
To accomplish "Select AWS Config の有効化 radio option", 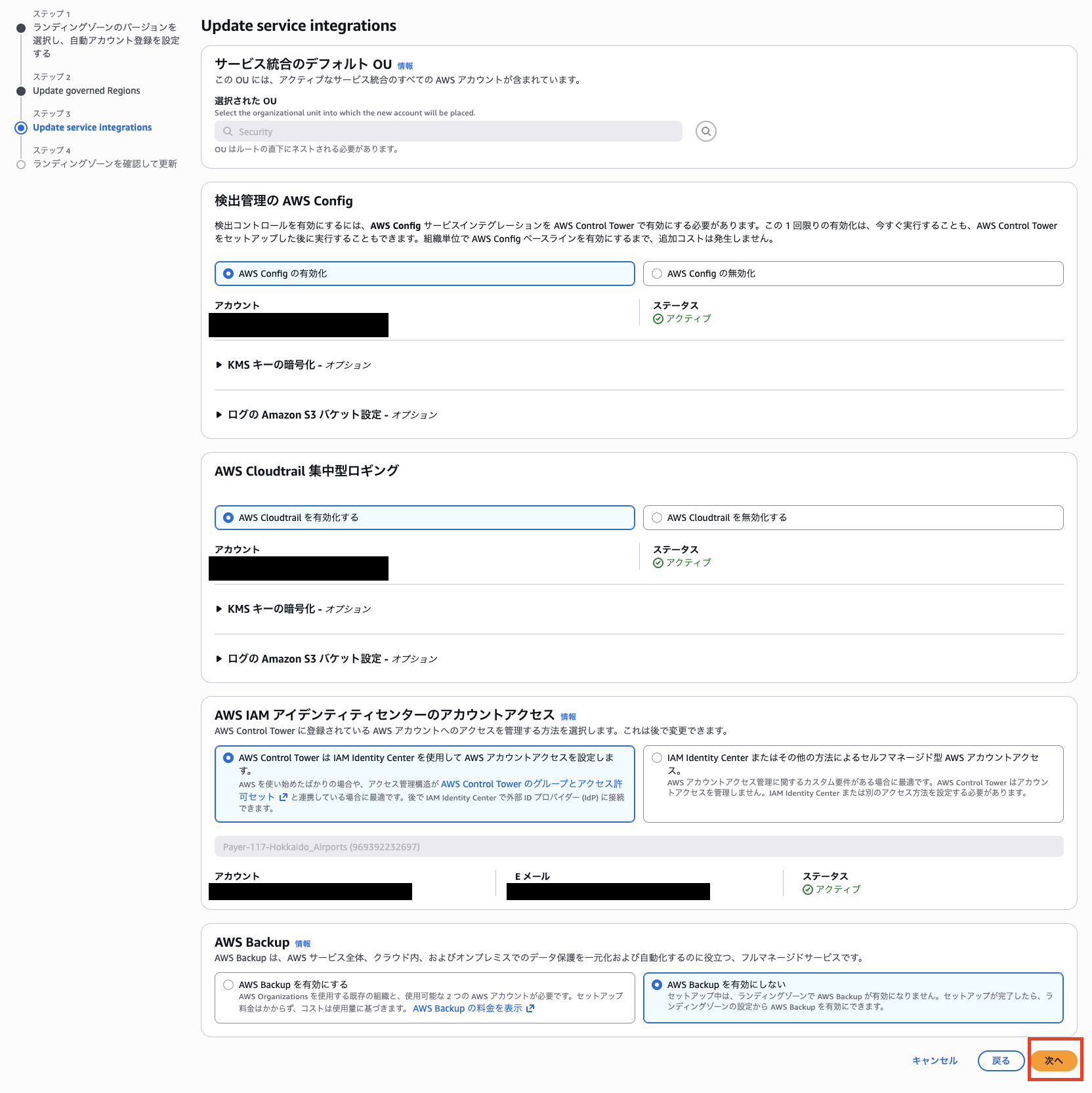I will tap(425, 274).
